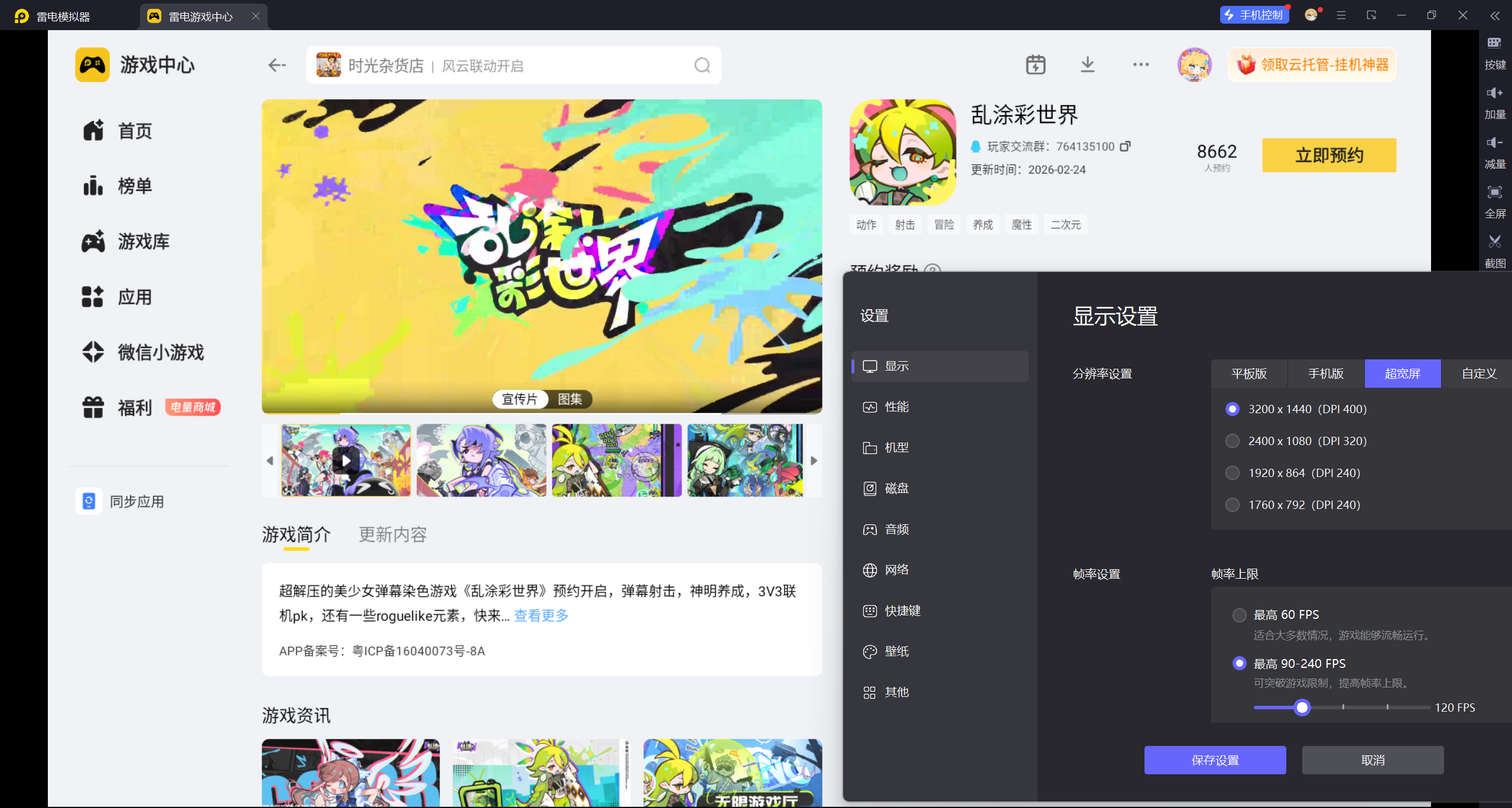Click the screenshot scissors icon
The image size is (1512, 808).
(x=1494, y=242)
